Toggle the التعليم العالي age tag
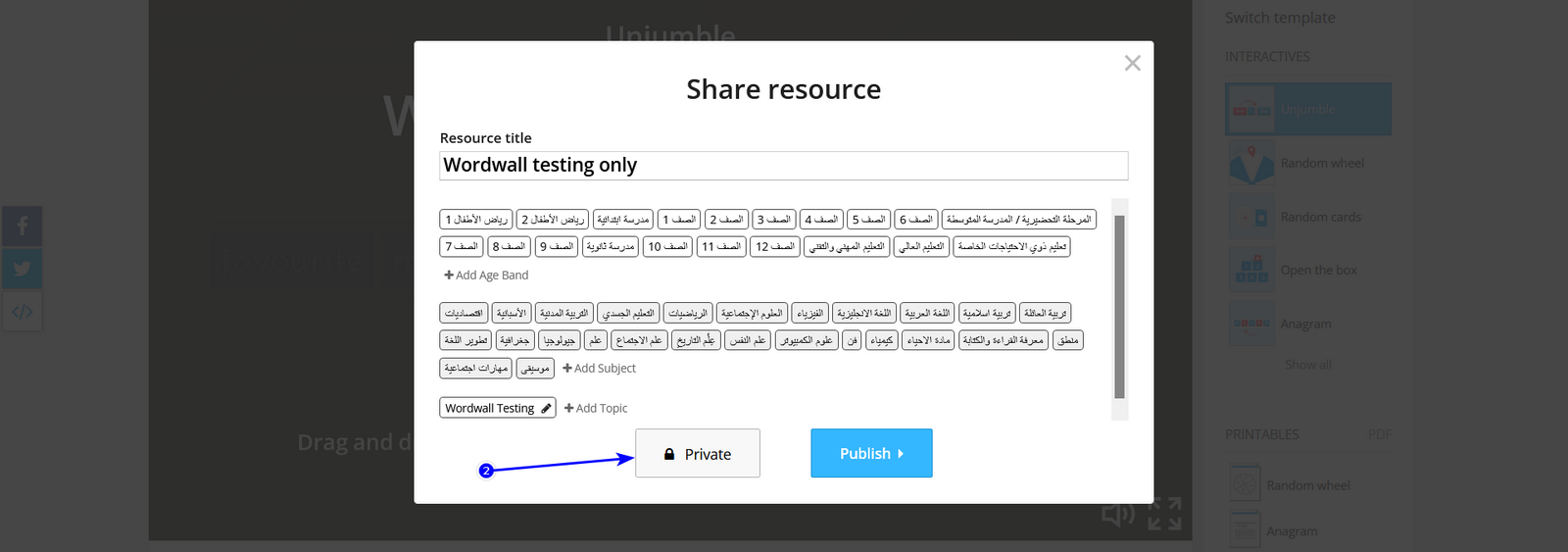 pyautogui.click(x=921, y=247)
